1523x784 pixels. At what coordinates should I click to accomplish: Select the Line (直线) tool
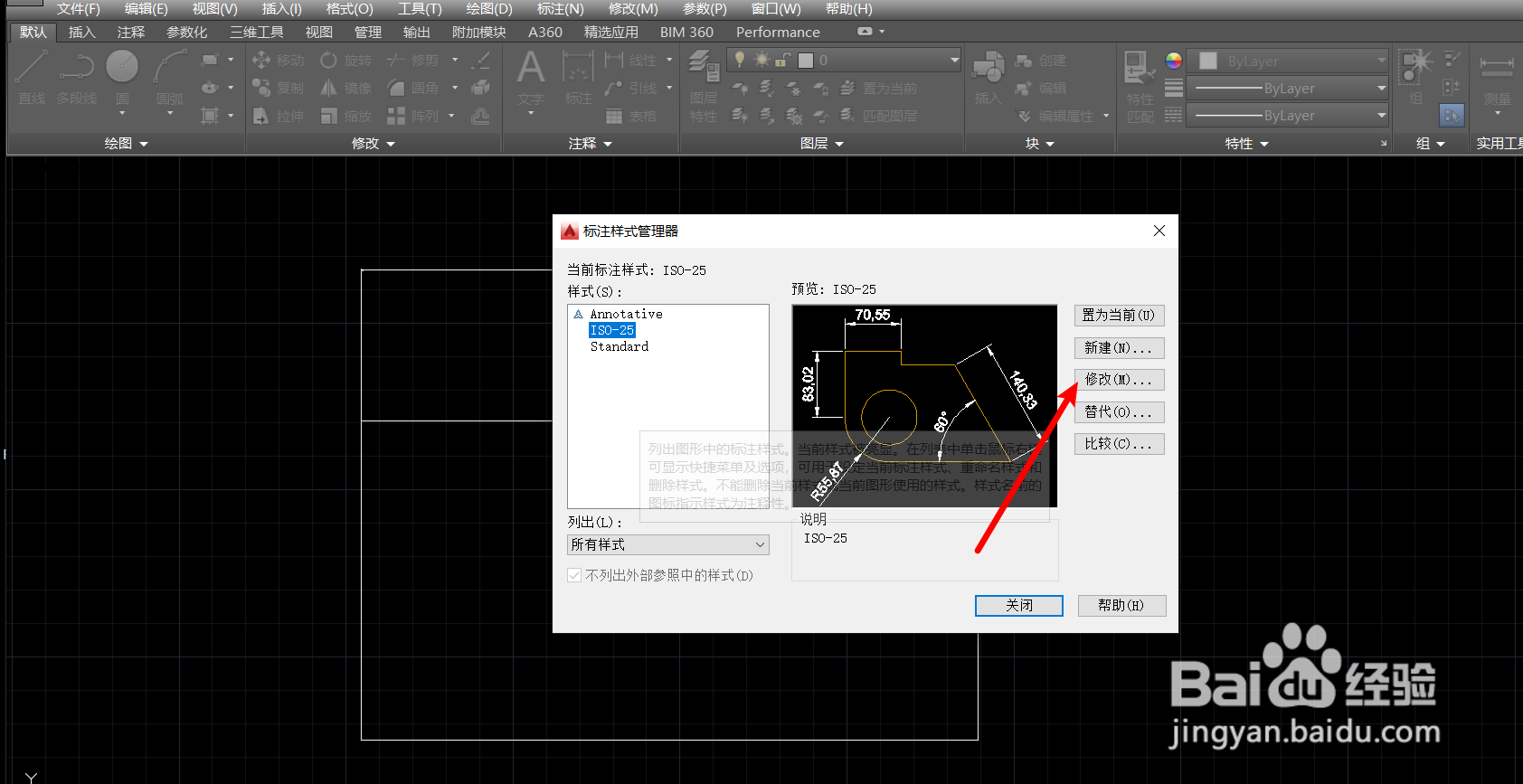click(31, 77)
